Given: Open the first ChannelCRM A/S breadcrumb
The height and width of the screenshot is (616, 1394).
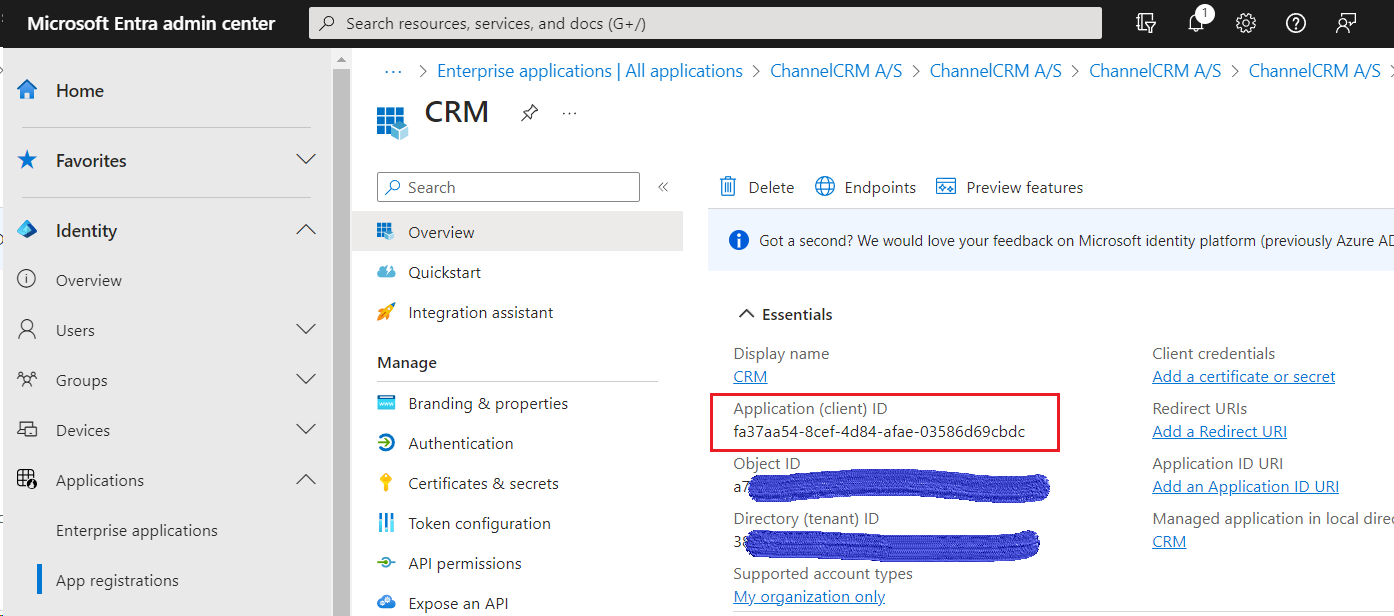Looking at the screenshot, I should pyautogui.click(x=836, y=71).
